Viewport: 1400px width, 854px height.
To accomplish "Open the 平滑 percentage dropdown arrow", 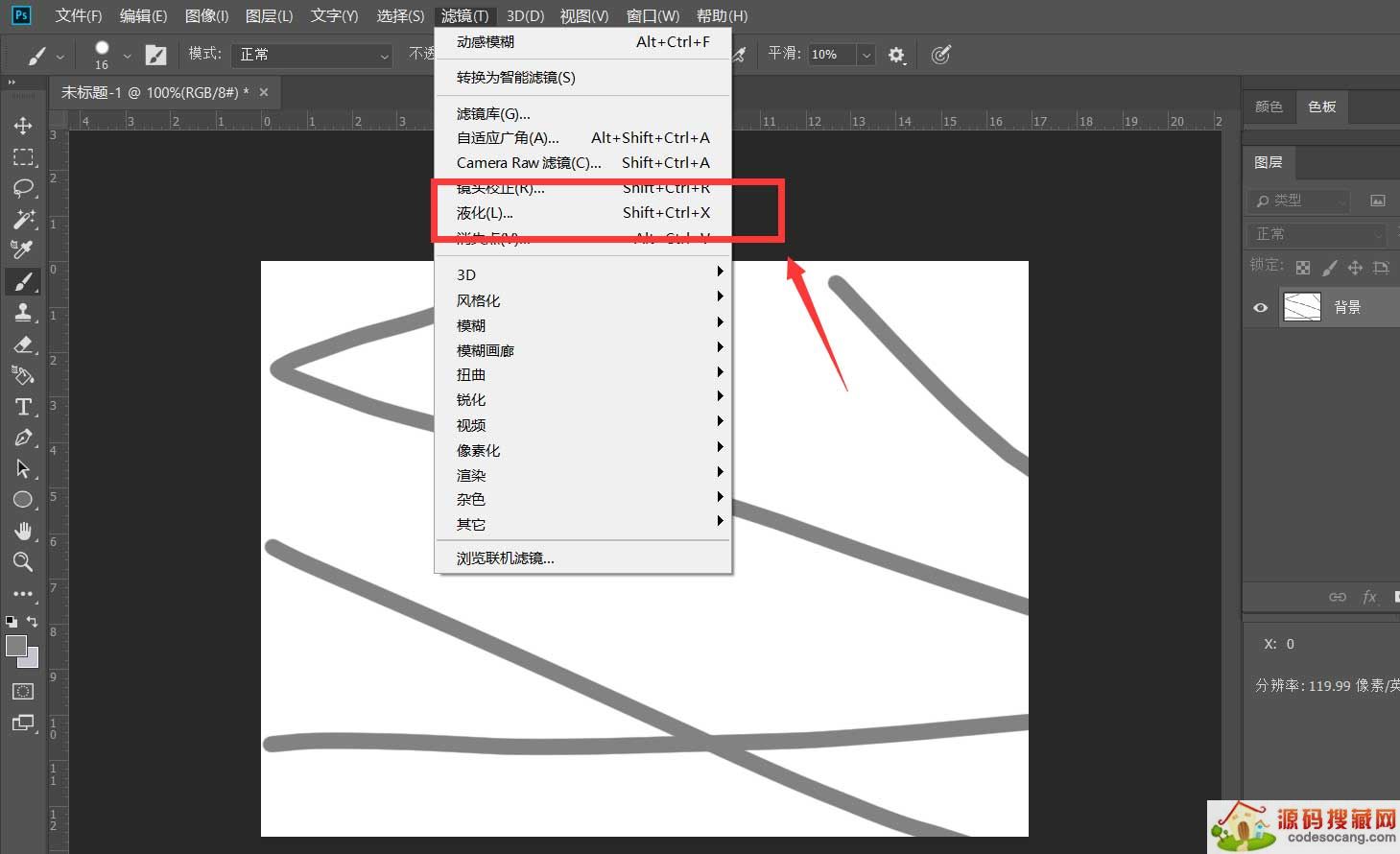I will (866, 55).
